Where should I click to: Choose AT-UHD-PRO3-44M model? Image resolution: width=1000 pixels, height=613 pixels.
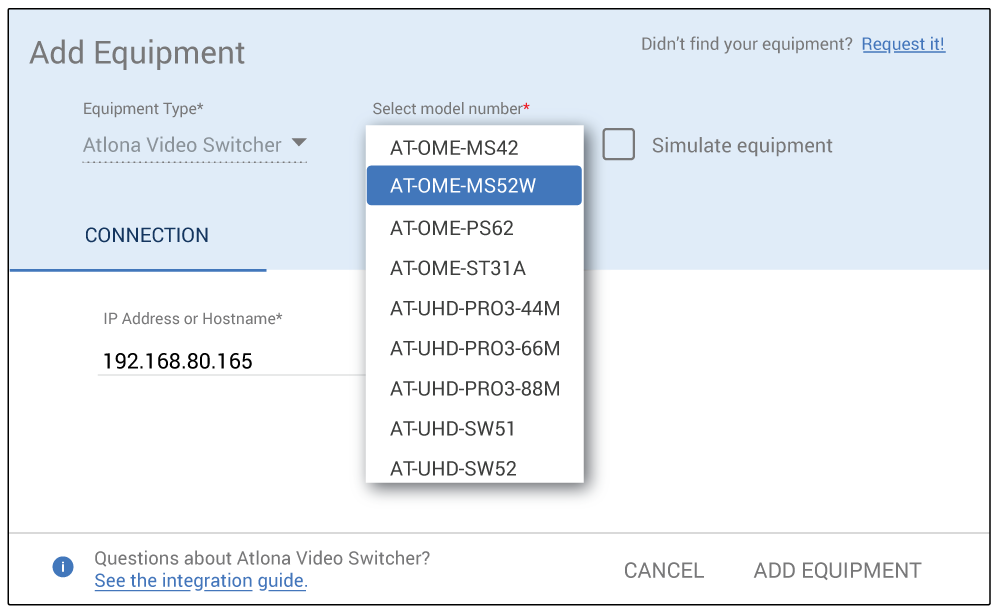coord(475,308)
